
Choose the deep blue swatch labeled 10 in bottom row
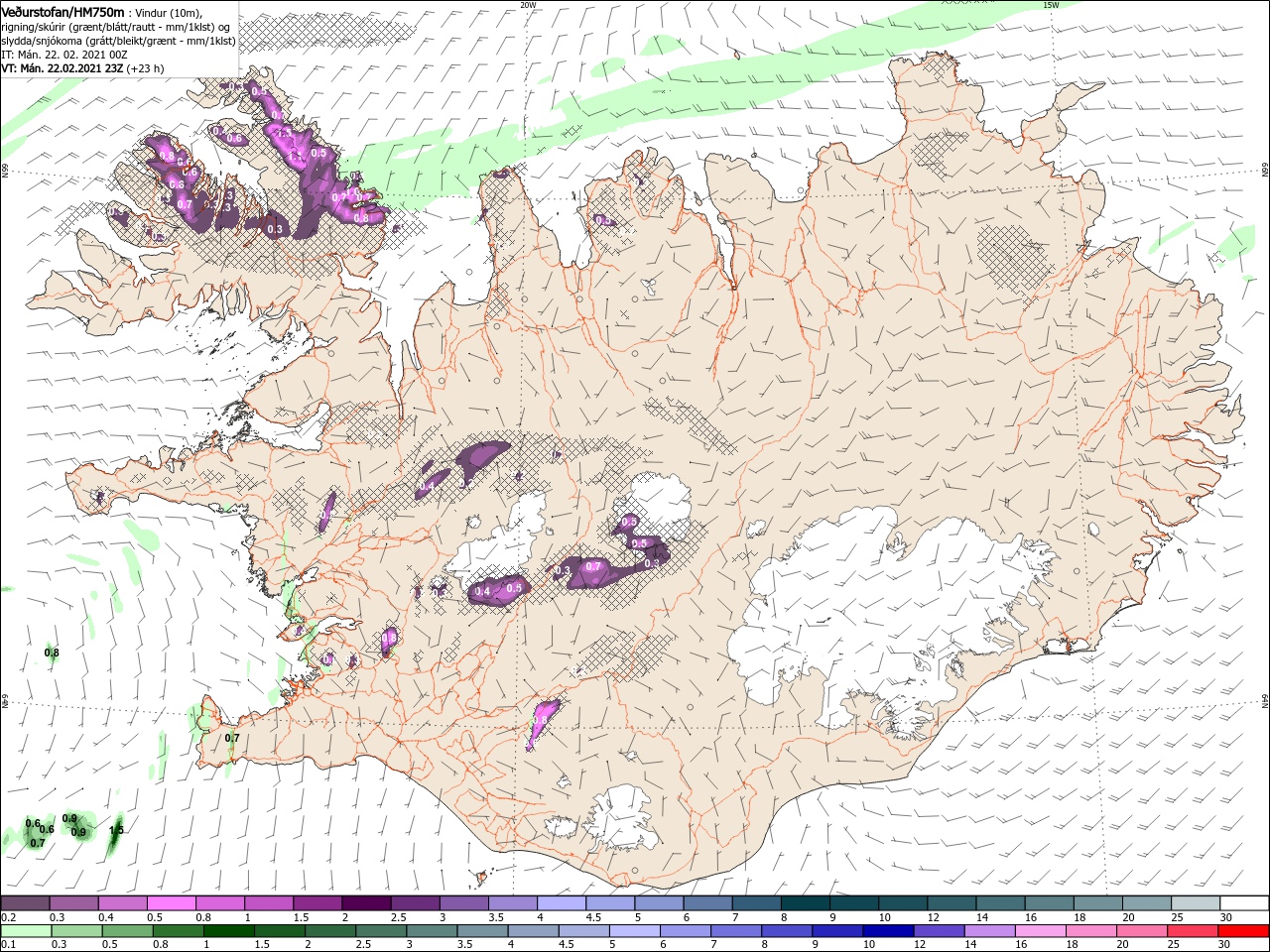(889, 931)
